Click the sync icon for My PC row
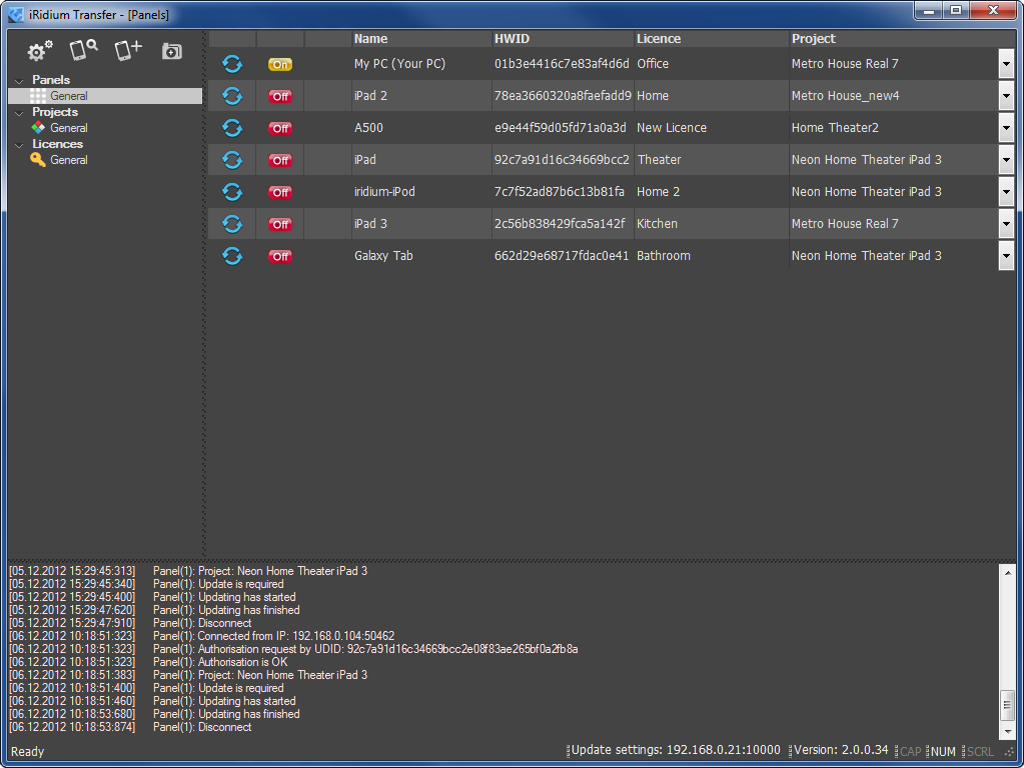Viewport: 1024px width, 768px height. (232, 63)
